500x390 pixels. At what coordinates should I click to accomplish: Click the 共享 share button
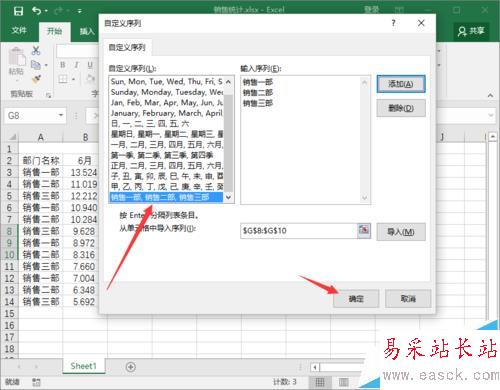(x=471, y=31)
